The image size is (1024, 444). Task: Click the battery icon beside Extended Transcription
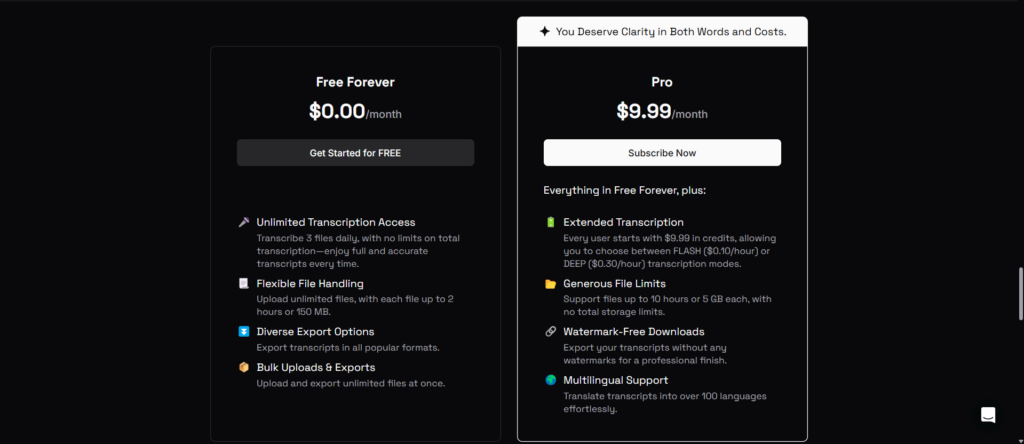(x=551, y=222)
